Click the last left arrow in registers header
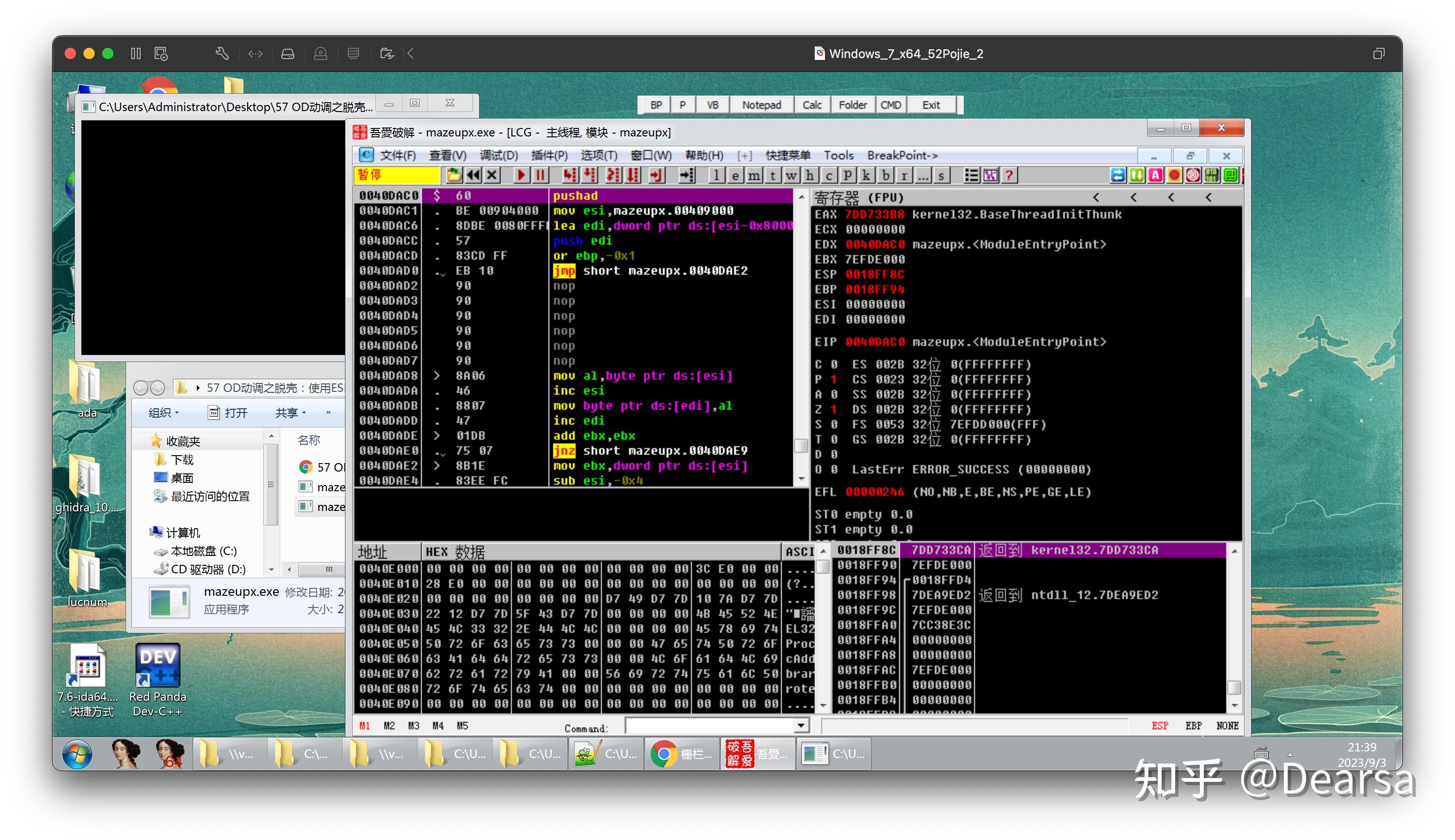The height and width of the screenshot is (840, 1455). pos(1208,197)
